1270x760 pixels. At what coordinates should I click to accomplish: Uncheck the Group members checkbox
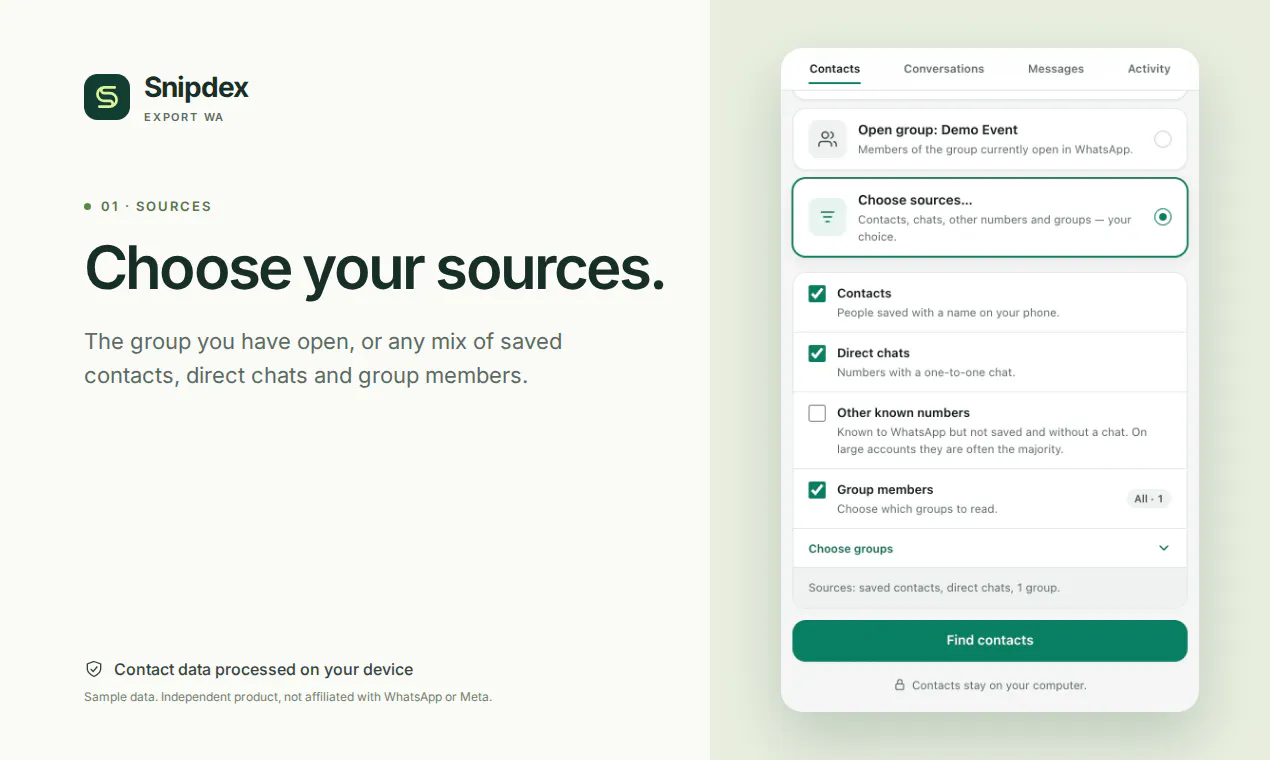tap(817, 490)
